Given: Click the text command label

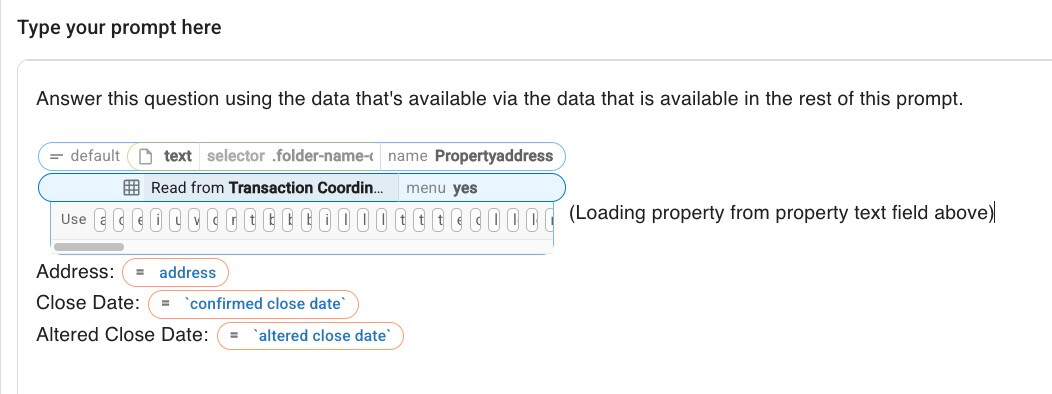Looking at the screenshot, I should click(x=178, y=156).
